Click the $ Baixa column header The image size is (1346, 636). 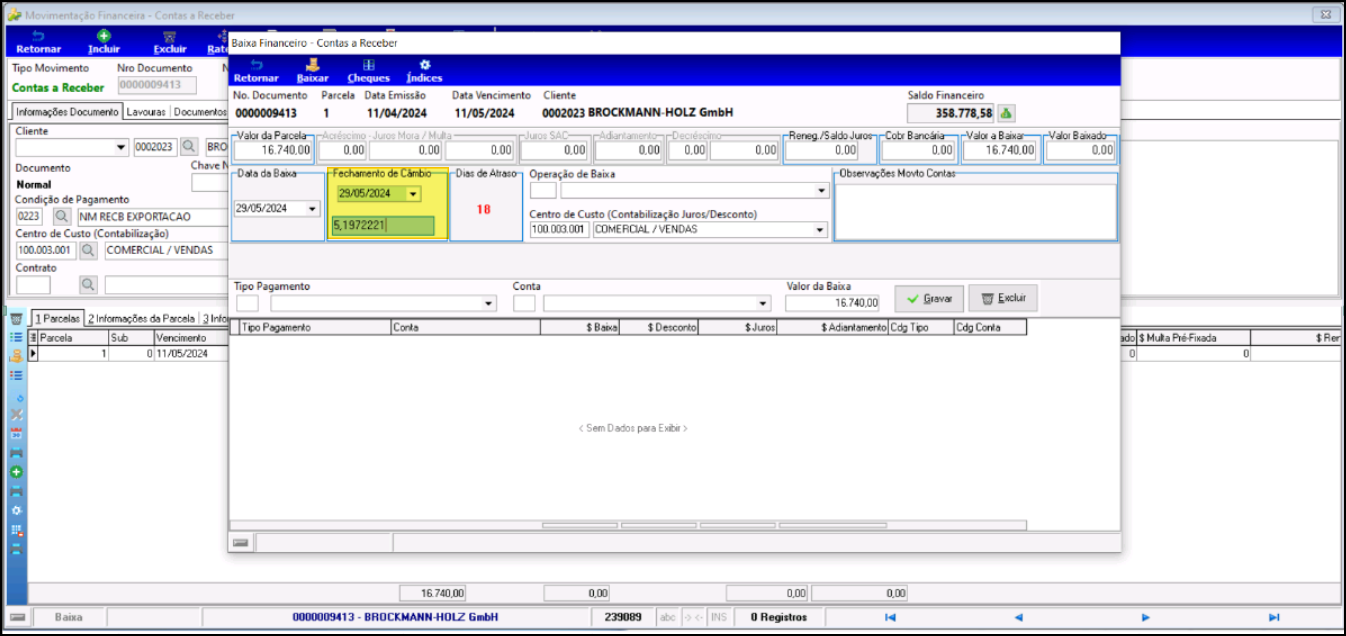point(579,327)
